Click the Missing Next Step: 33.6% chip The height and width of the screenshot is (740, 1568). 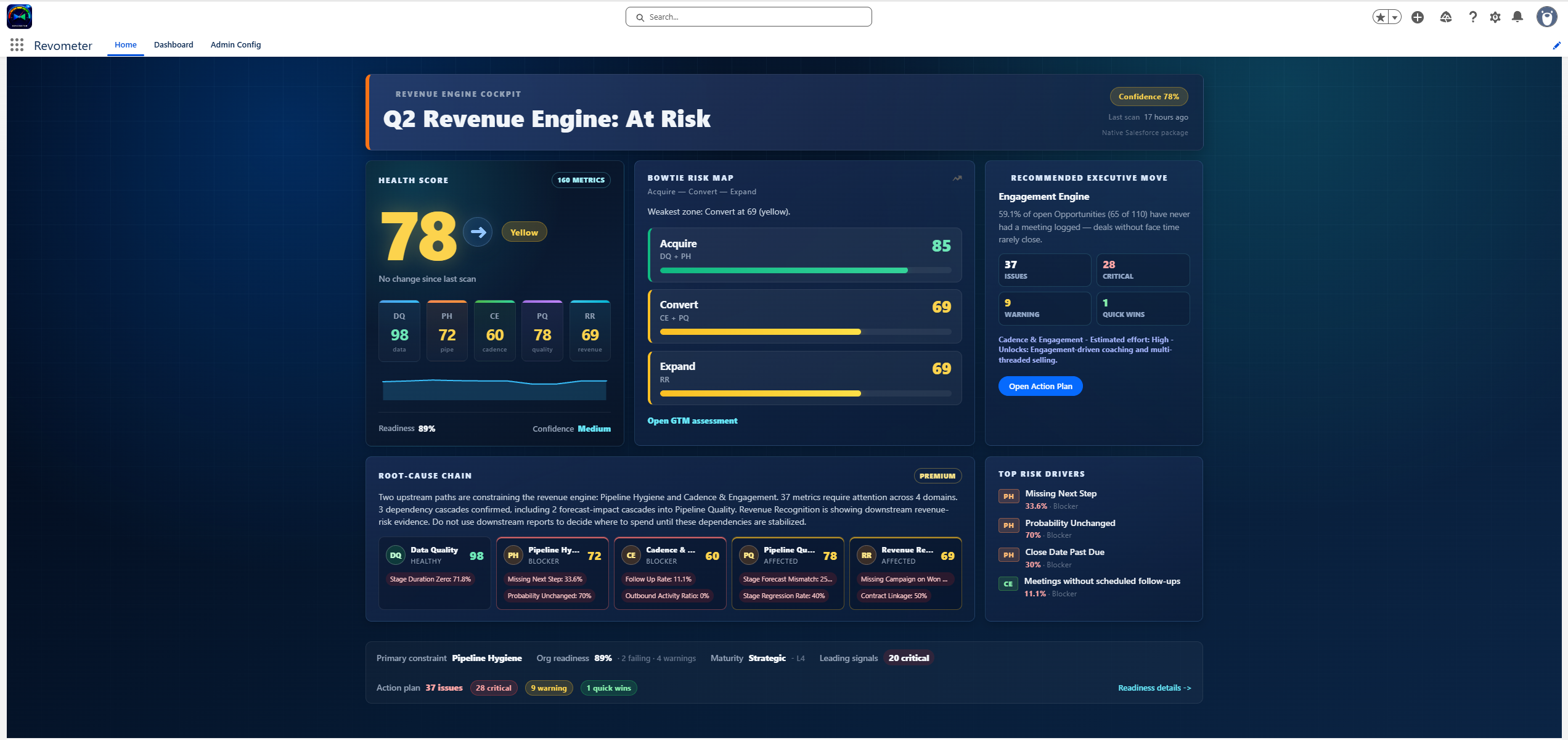point(545,579)
